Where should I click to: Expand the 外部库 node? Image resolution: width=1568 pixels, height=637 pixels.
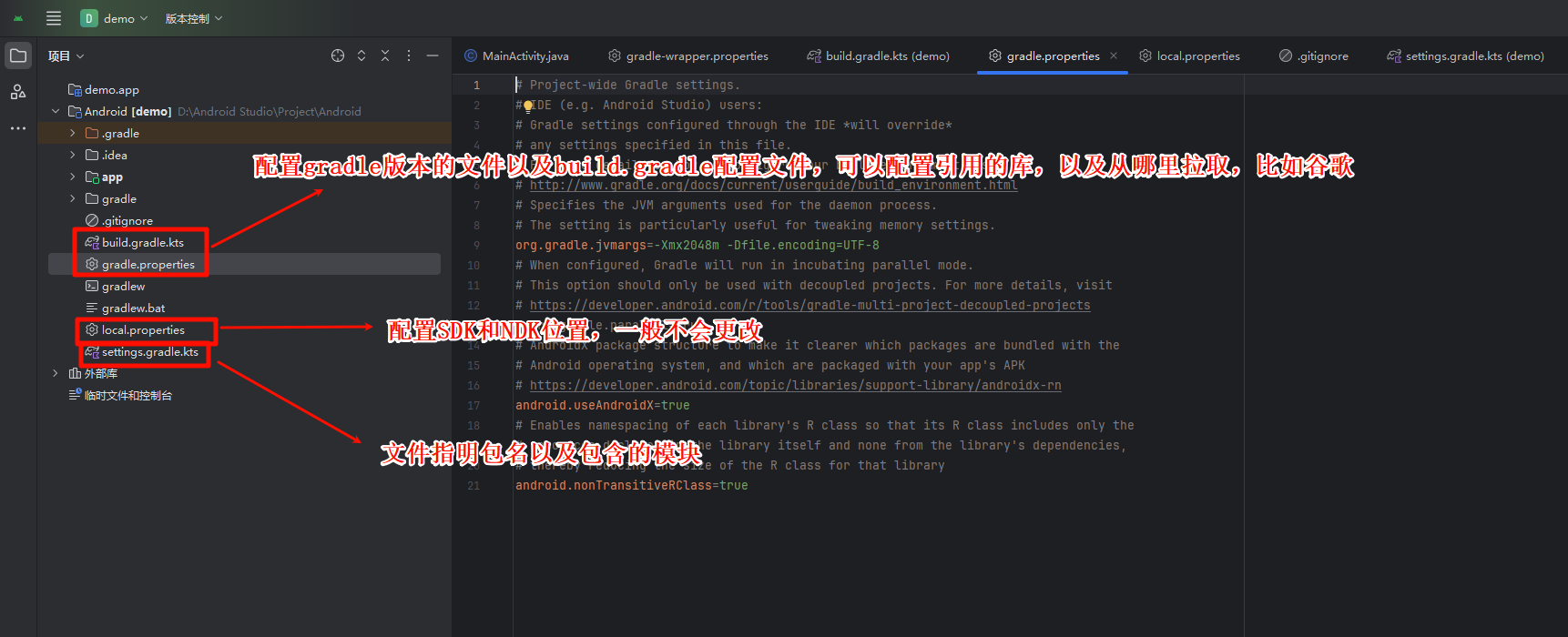(x=56, y=373)
